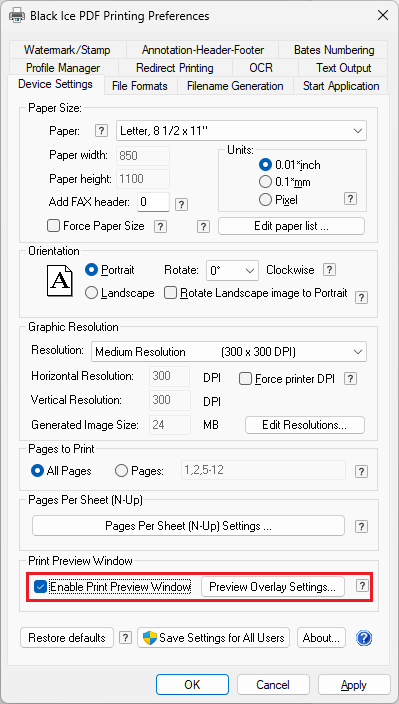The image size is (399, 704).
Task: Click the printer icon in the title bar
Action: click(17, 16)
